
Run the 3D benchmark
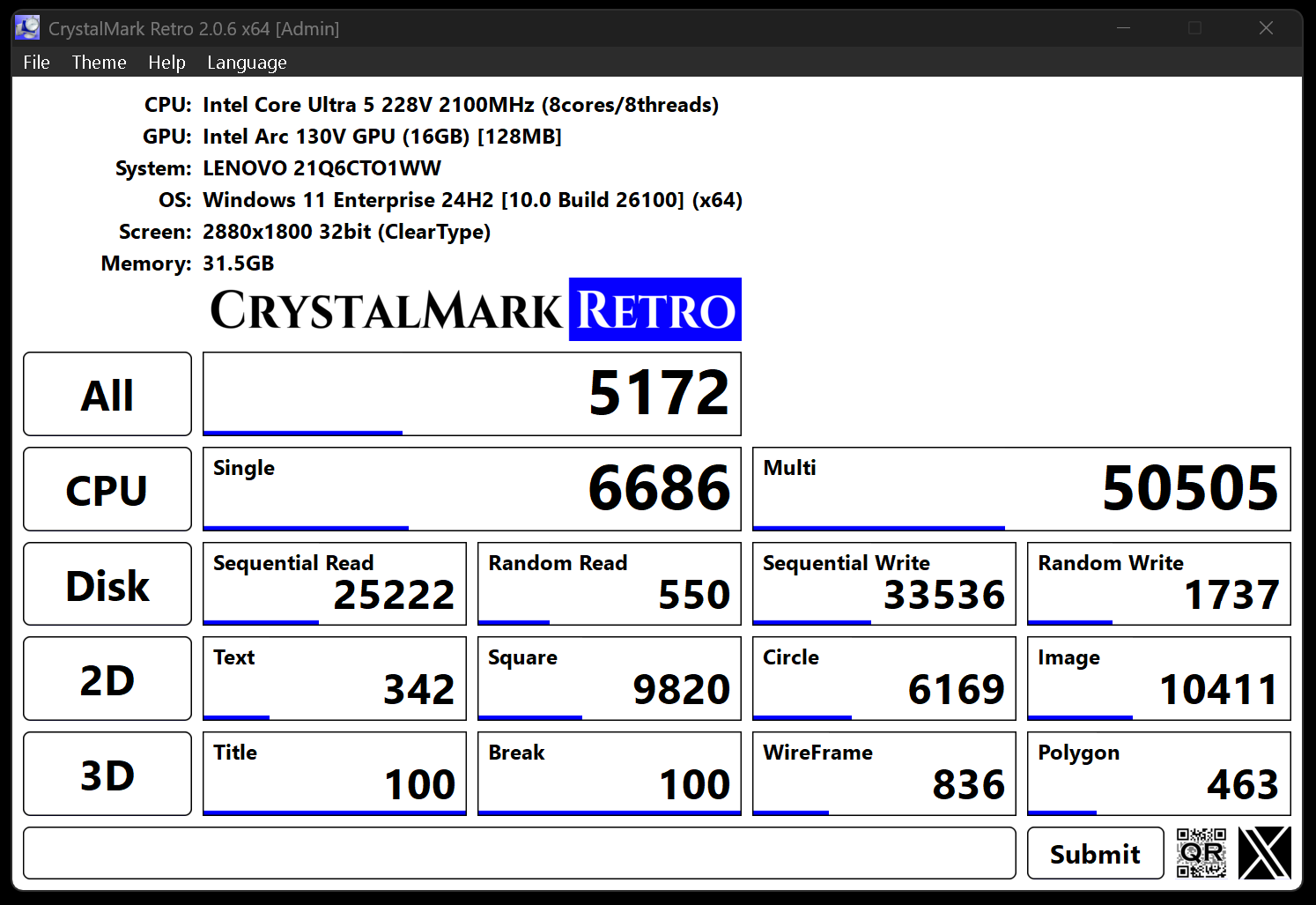(x=107, y=774)
